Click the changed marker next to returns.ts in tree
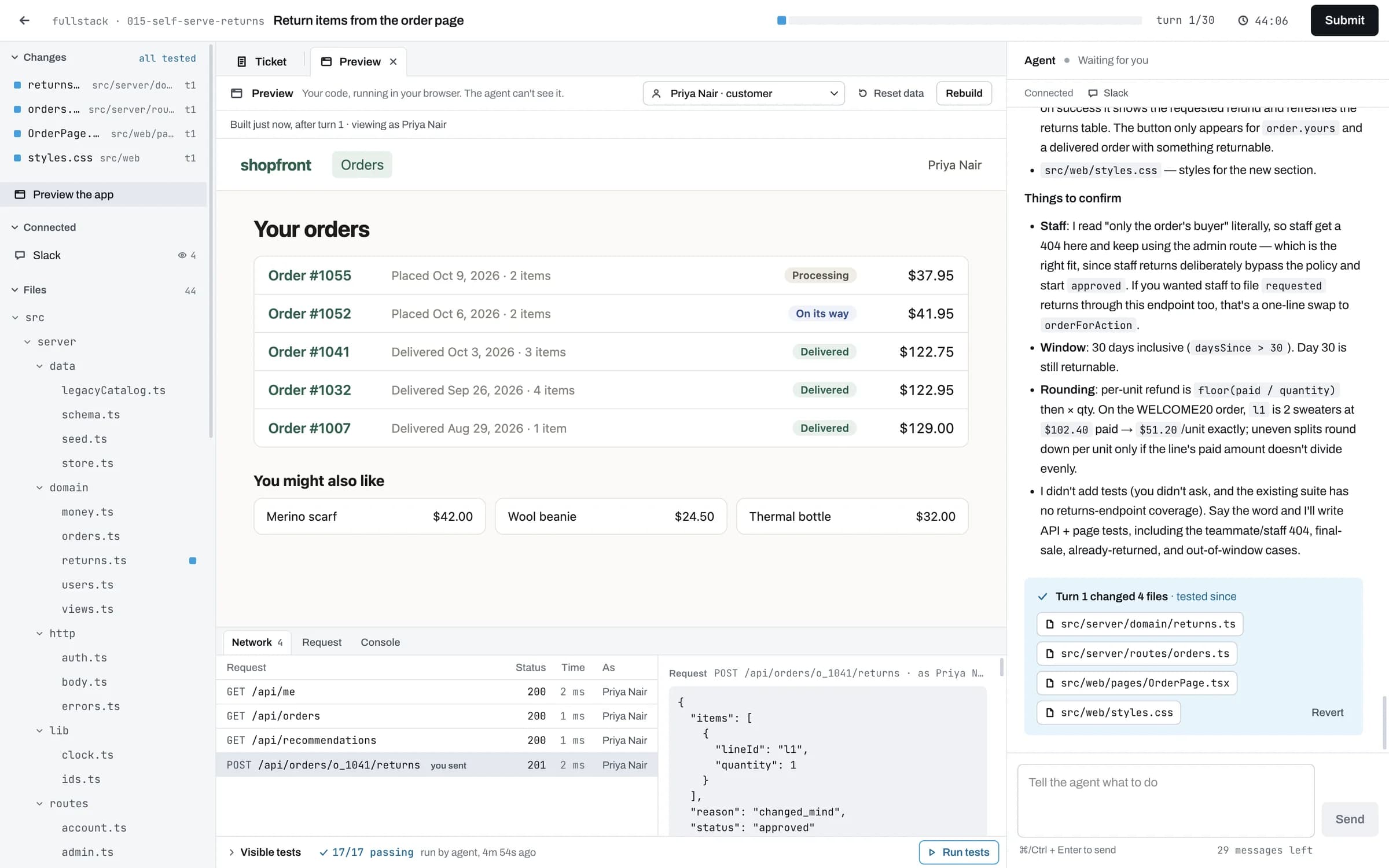This screenshot has width=1389, height=868. pos(193,561)
